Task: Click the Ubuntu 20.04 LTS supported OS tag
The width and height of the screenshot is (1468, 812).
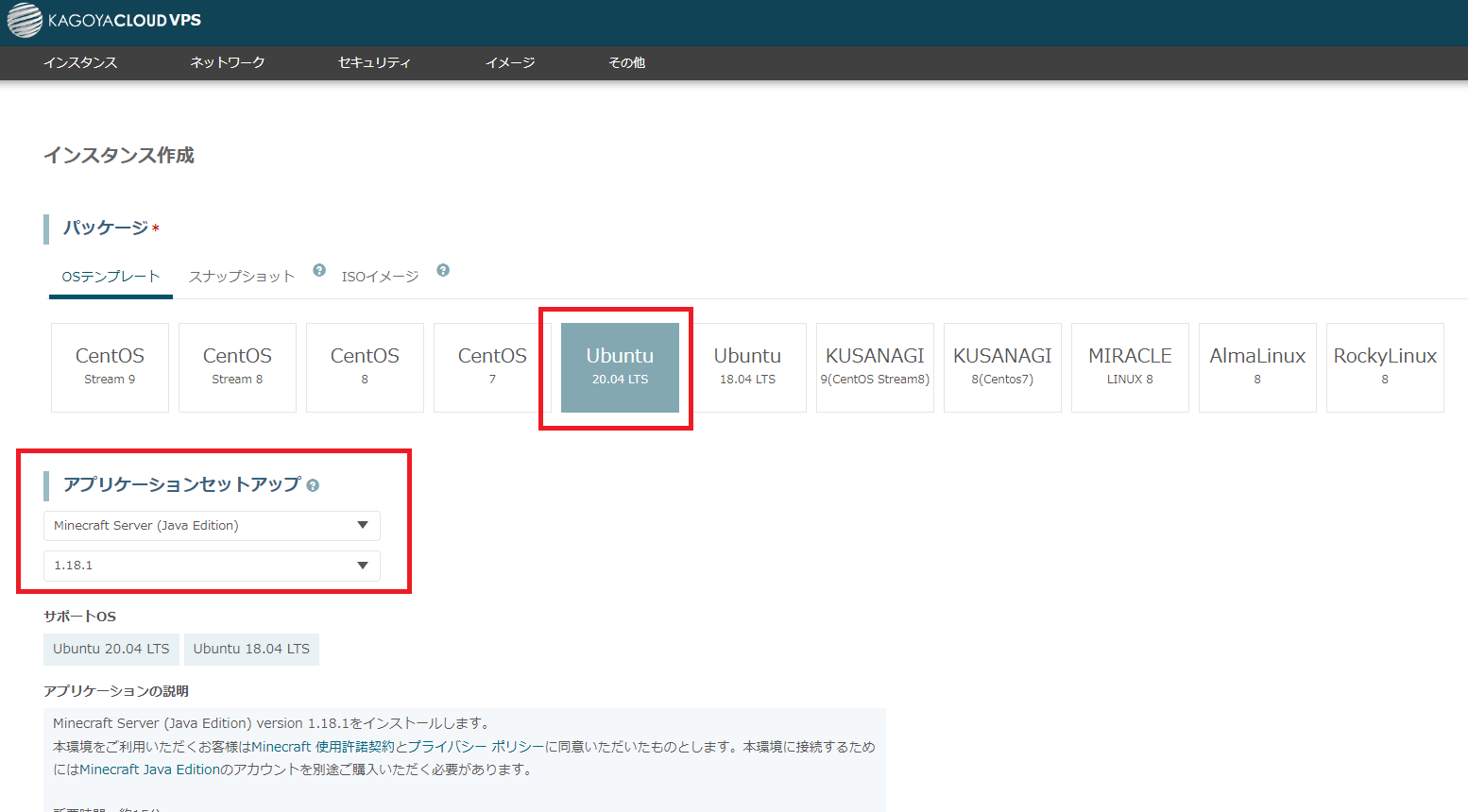Action: coord(111,650)
